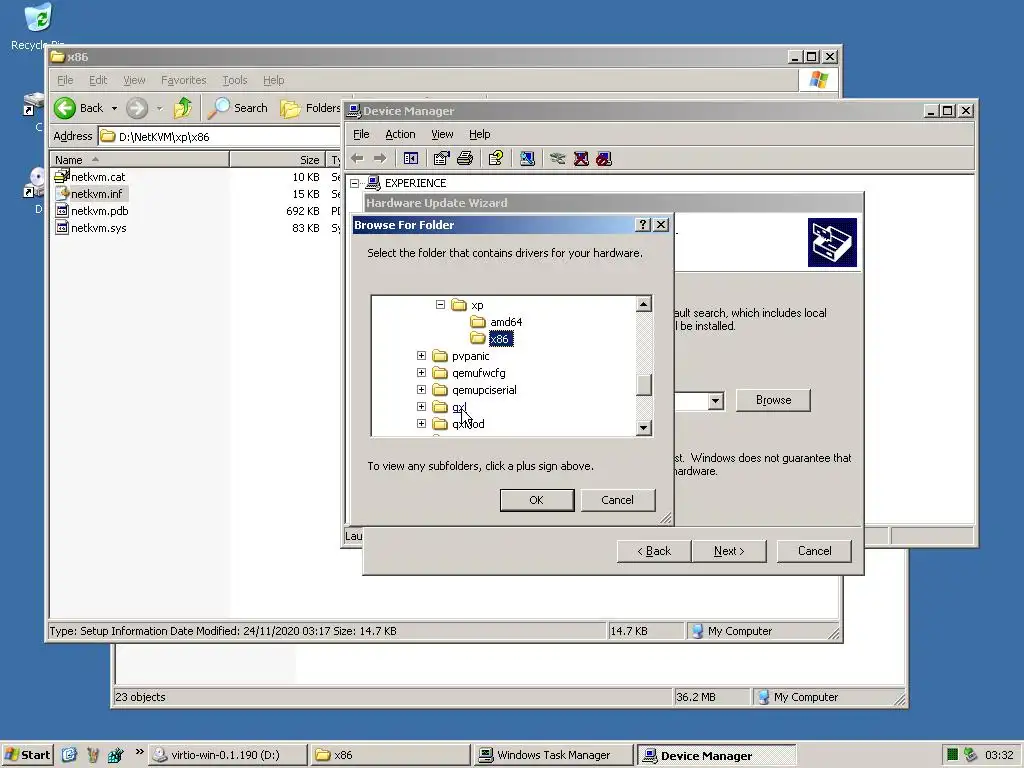This screenshot has width=1024, height=768.
Task: Toggle Show/Hide console tree icon
Action: 411,158
